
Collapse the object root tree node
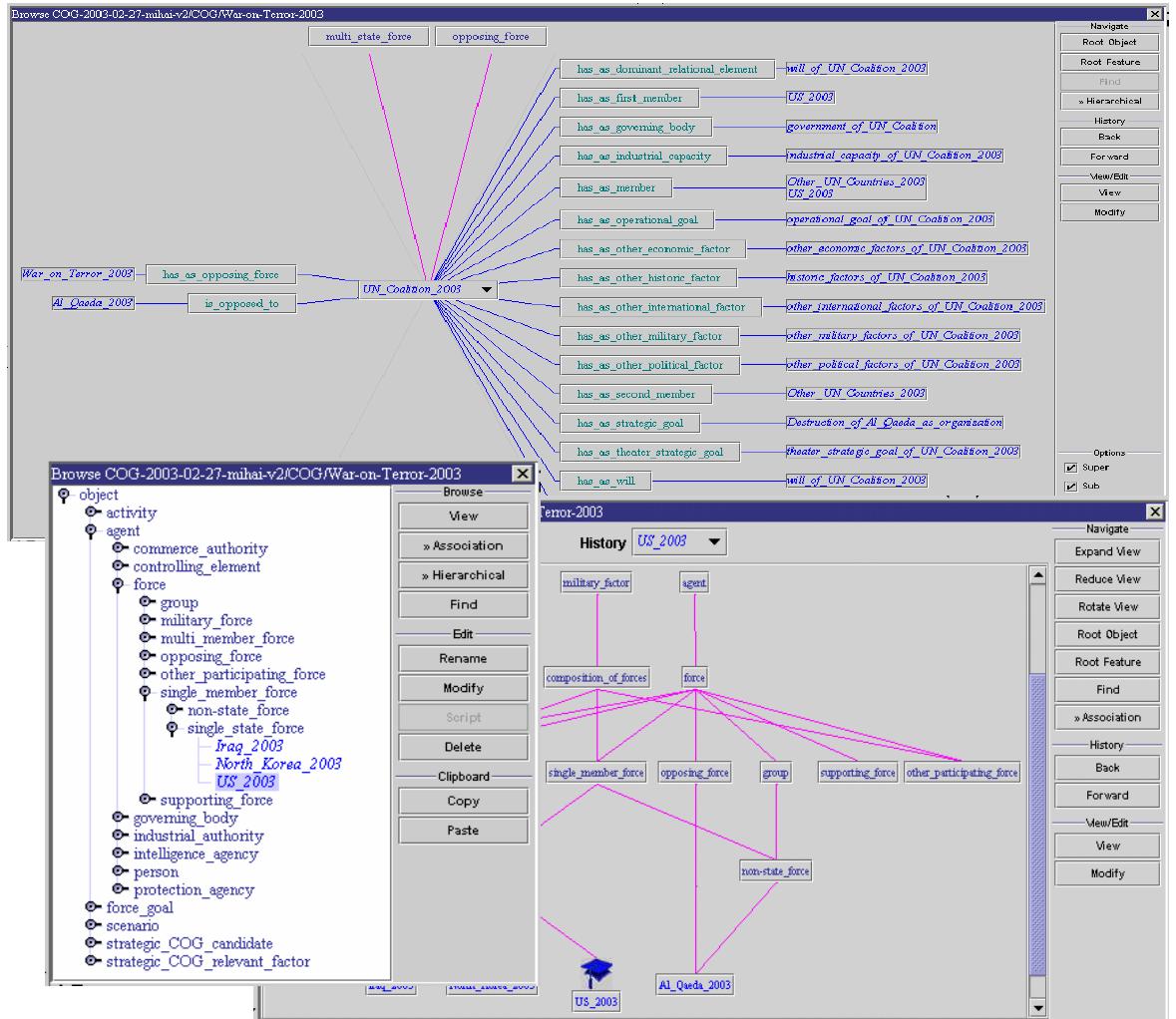click(x=64, y=495)
